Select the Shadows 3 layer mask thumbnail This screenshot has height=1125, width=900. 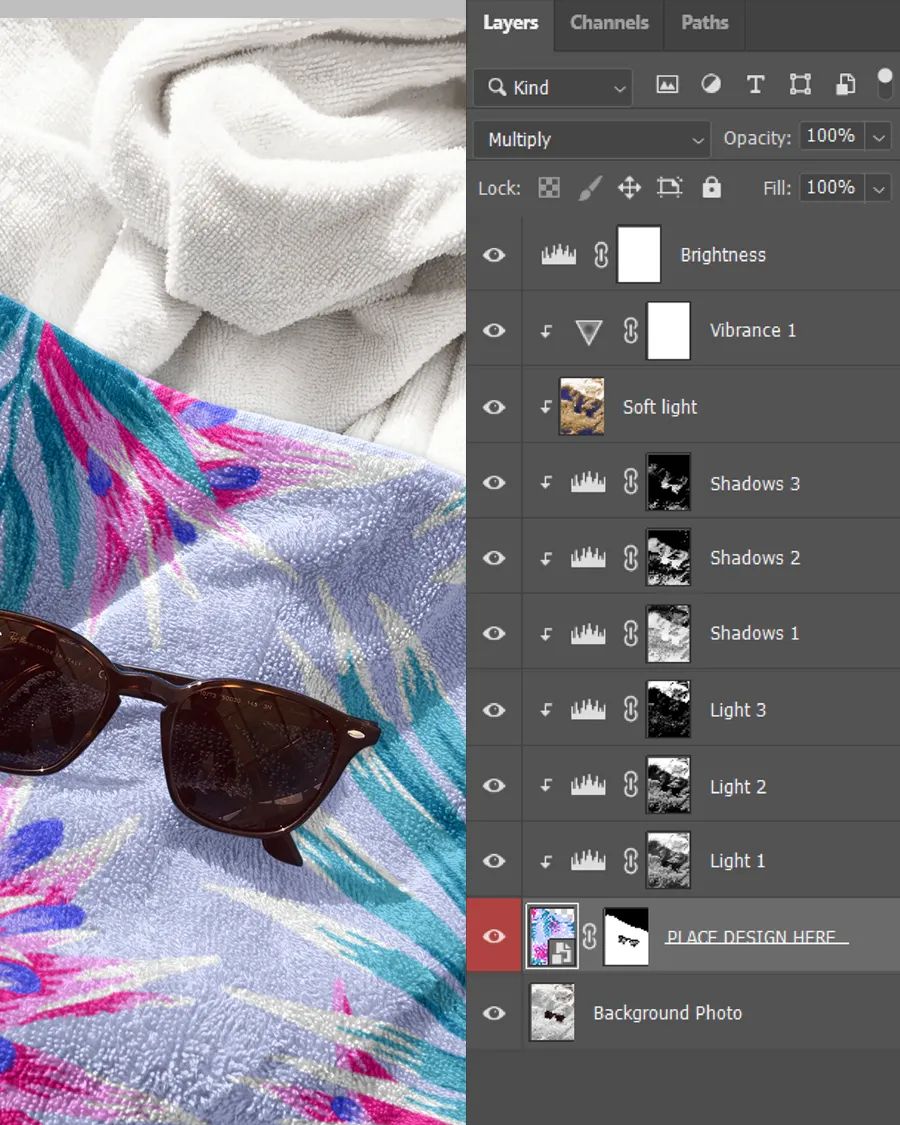(668, 482)
